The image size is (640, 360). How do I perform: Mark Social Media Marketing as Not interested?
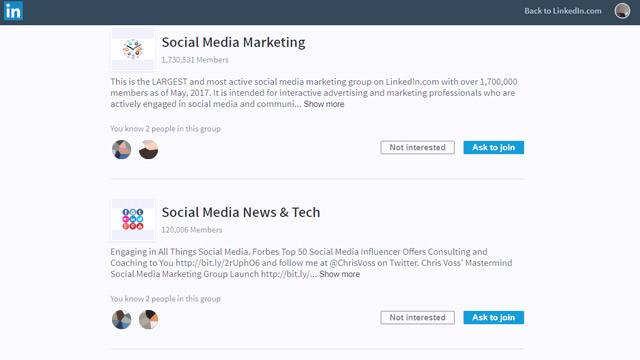click(x=417, y=147)
